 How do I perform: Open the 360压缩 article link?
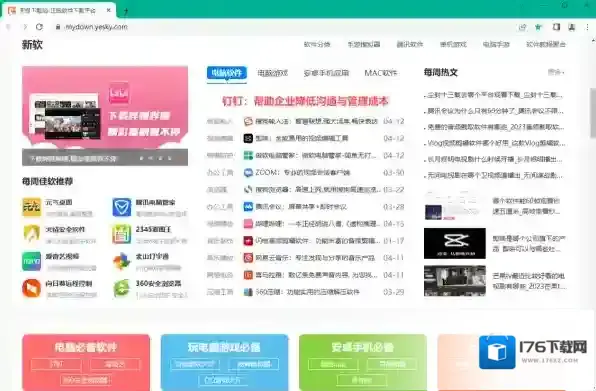coord(308,292)
